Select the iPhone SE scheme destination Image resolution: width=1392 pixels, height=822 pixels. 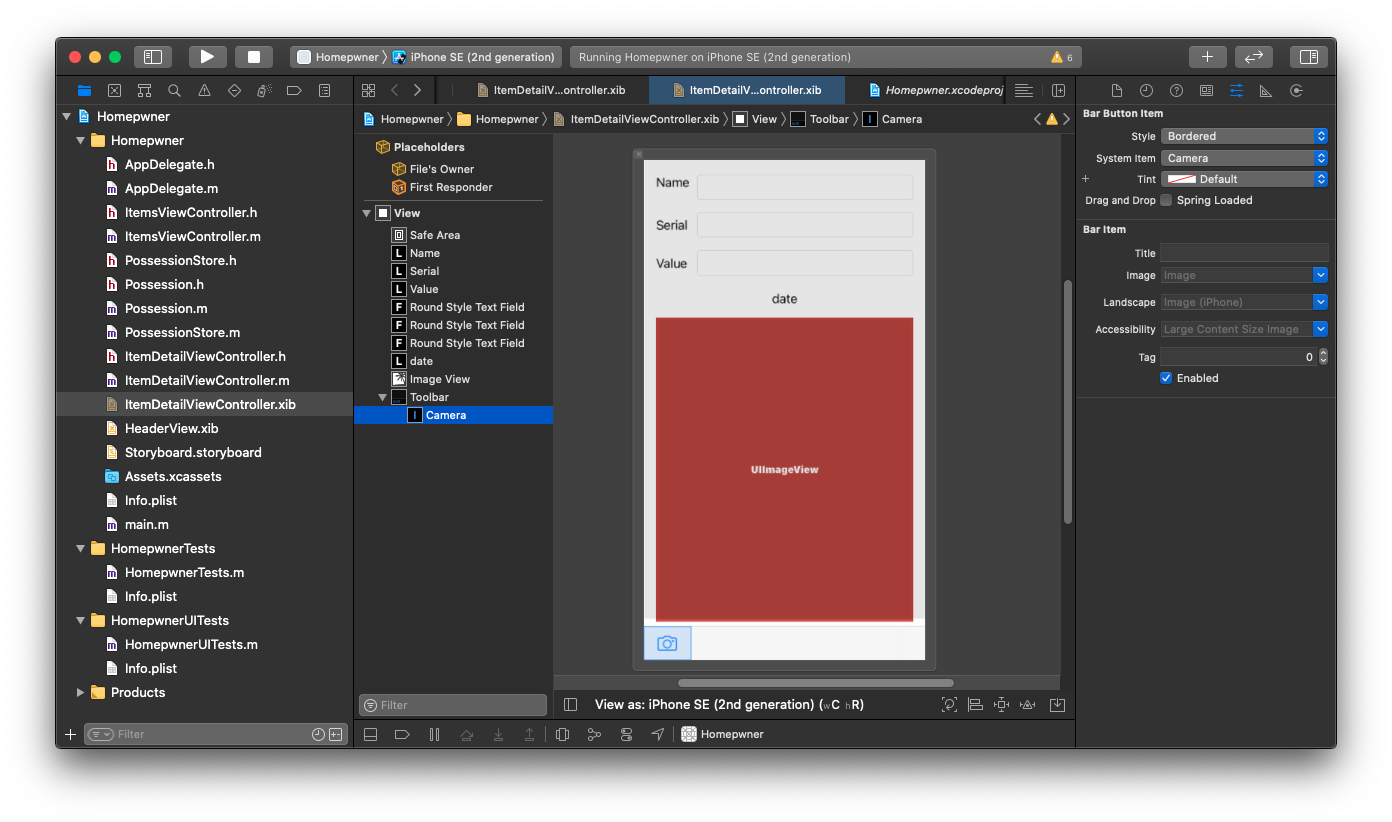point(474,57)
